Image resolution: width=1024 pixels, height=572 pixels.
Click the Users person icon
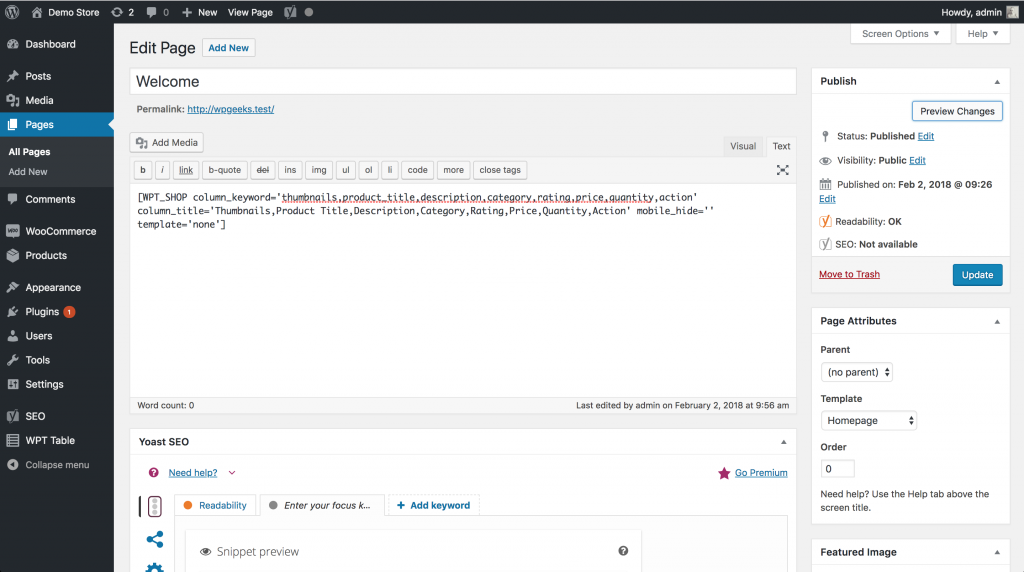coord(12,336)
